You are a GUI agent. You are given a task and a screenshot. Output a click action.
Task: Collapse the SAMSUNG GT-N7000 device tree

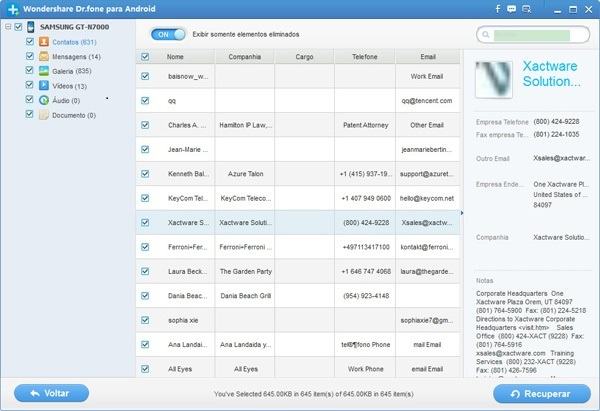pyautogui.click(x=8, y=27)
